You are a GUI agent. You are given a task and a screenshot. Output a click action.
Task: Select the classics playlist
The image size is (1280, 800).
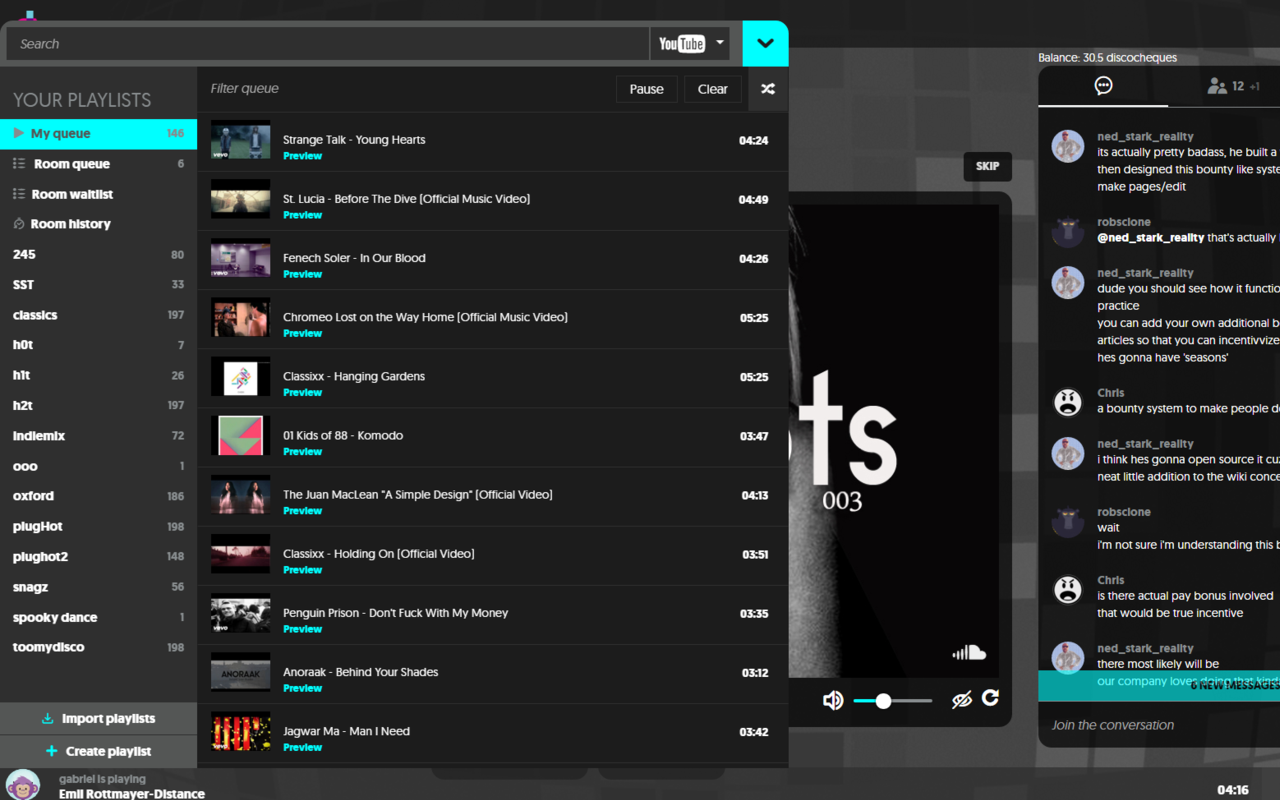[x=98, y=315]
